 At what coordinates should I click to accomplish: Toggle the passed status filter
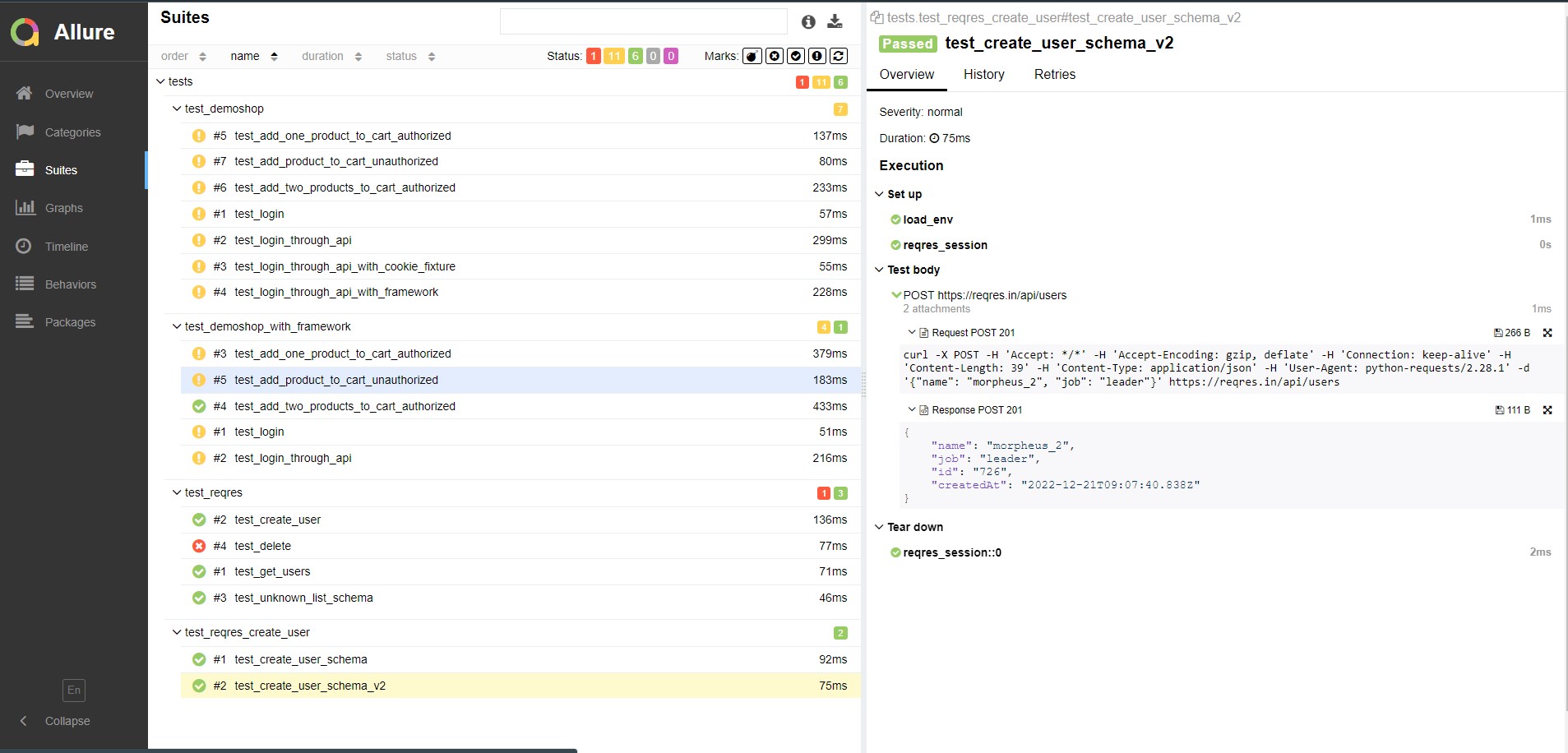point(634,56)
